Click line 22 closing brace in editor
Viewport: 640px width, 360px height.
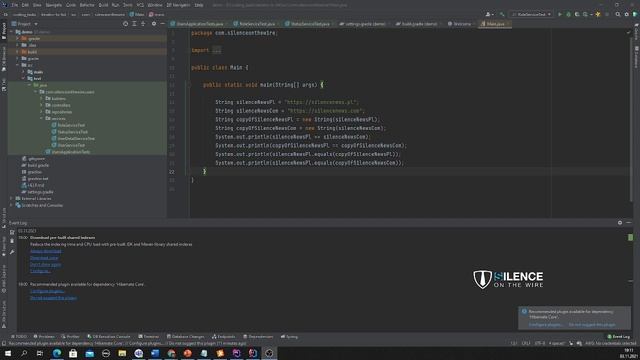204,171
